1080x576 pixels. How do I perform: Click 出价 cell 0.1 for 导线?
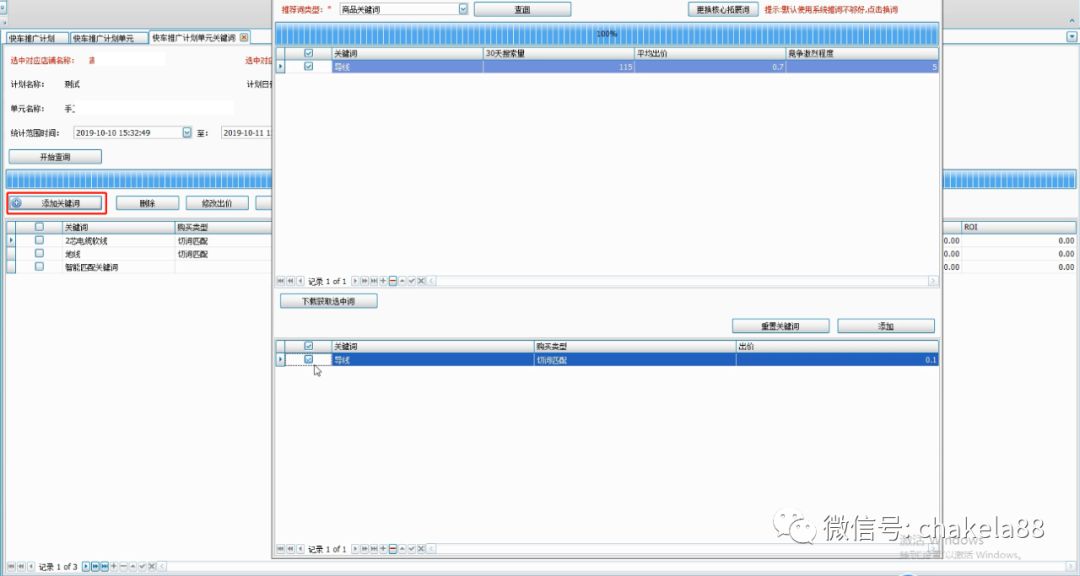click(x=837, y=360)
